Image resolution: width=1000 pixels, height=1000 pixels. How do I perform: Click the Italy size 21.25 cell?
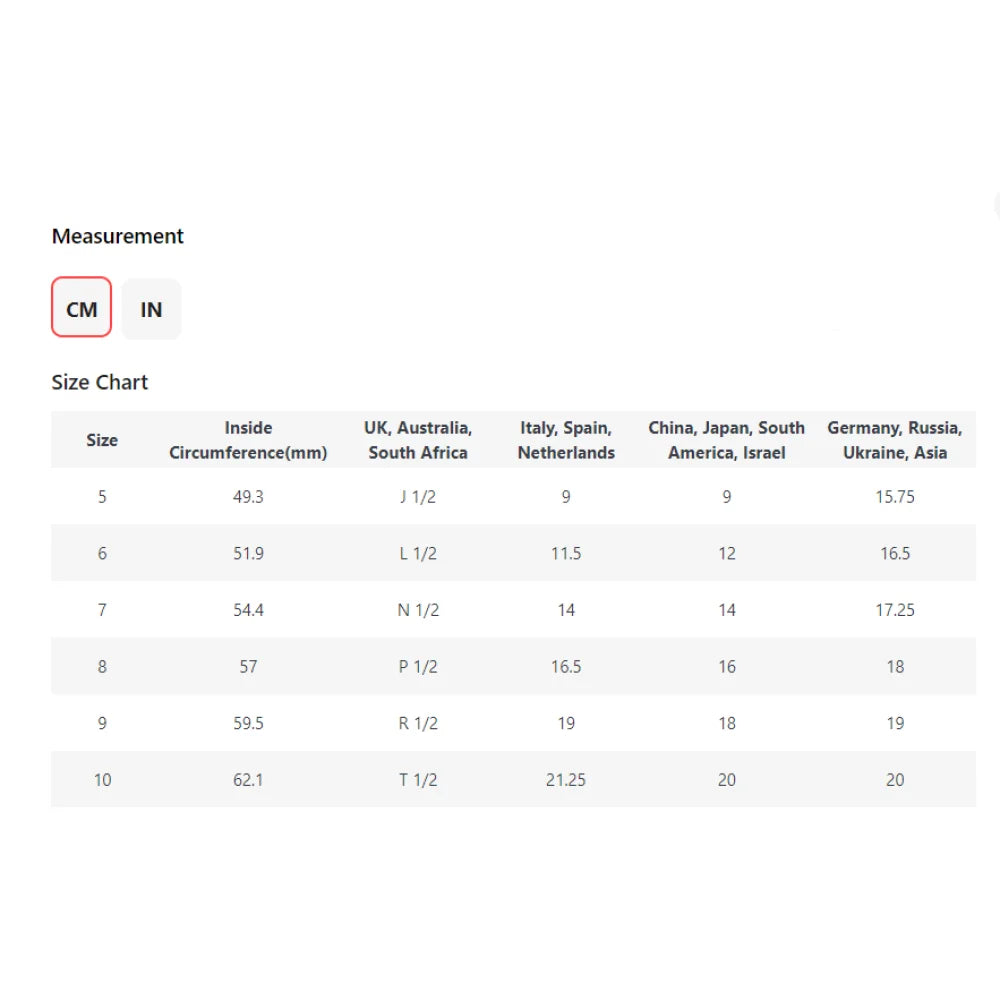pyautogui.click(x=566, y=779)
